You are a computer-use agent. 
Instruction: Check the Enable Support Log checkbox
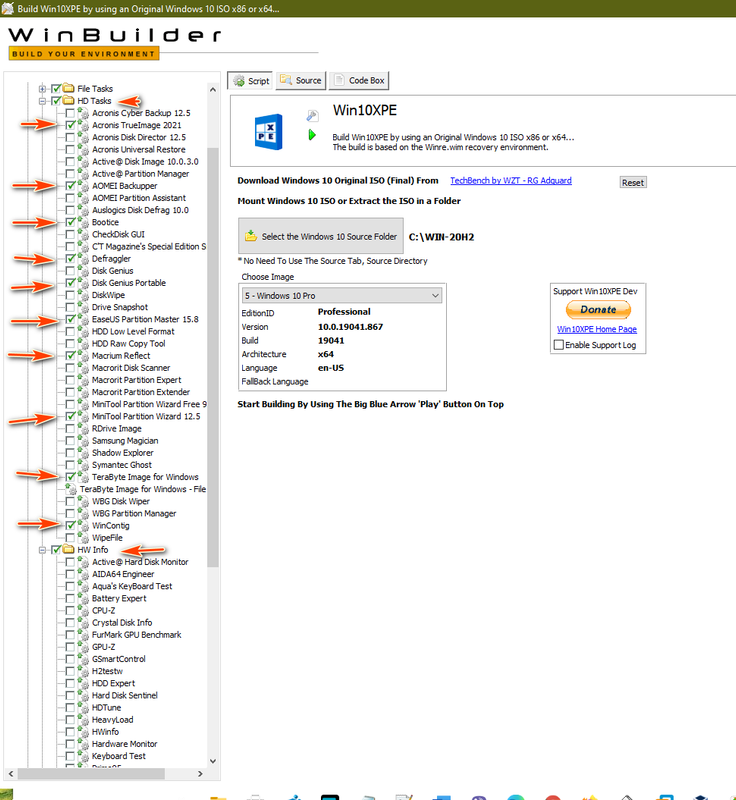(x=559, y=345)
